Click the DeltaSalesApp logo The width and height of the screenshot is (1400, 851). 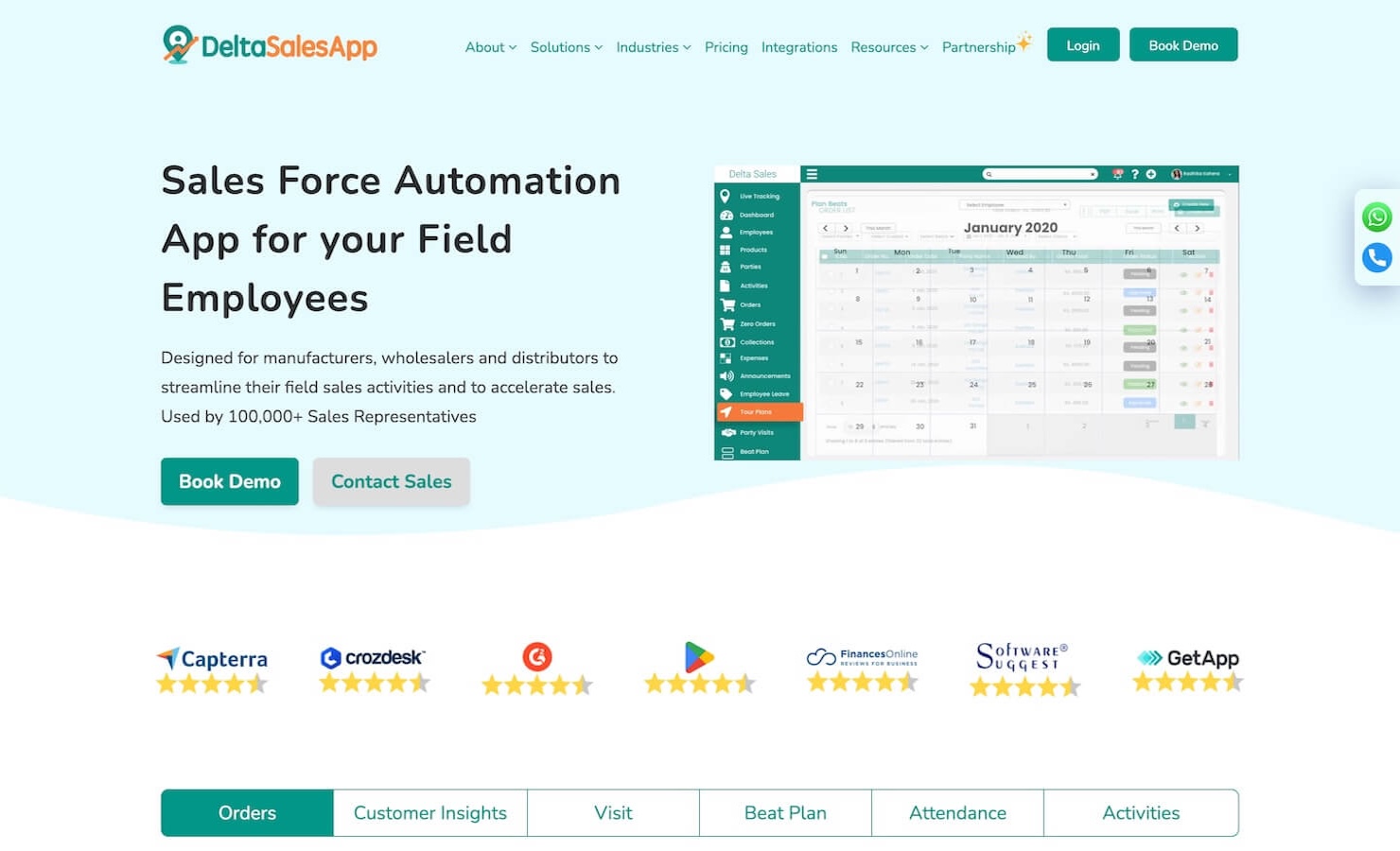(270, 44)
